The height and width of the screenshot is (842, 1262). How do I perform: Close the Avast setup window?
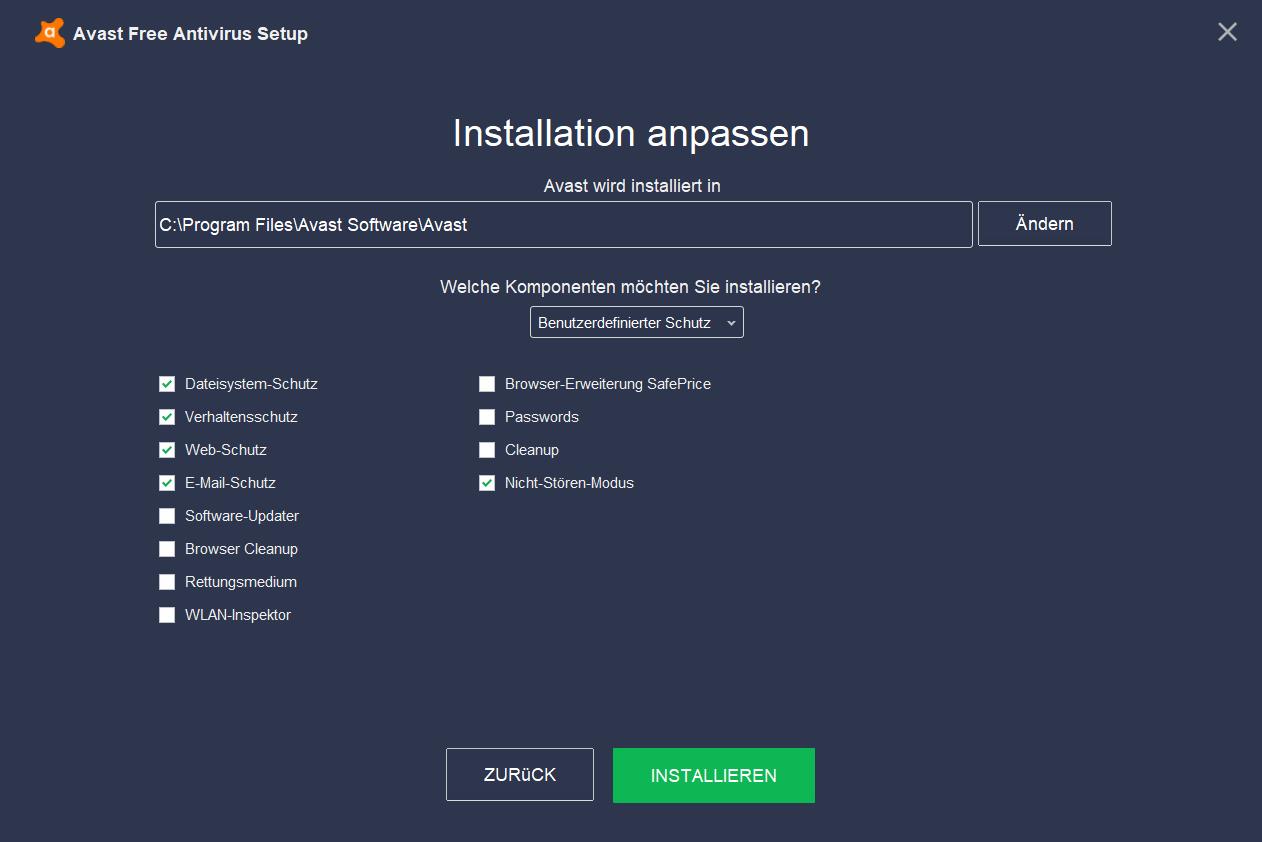tap(1227, 32)
